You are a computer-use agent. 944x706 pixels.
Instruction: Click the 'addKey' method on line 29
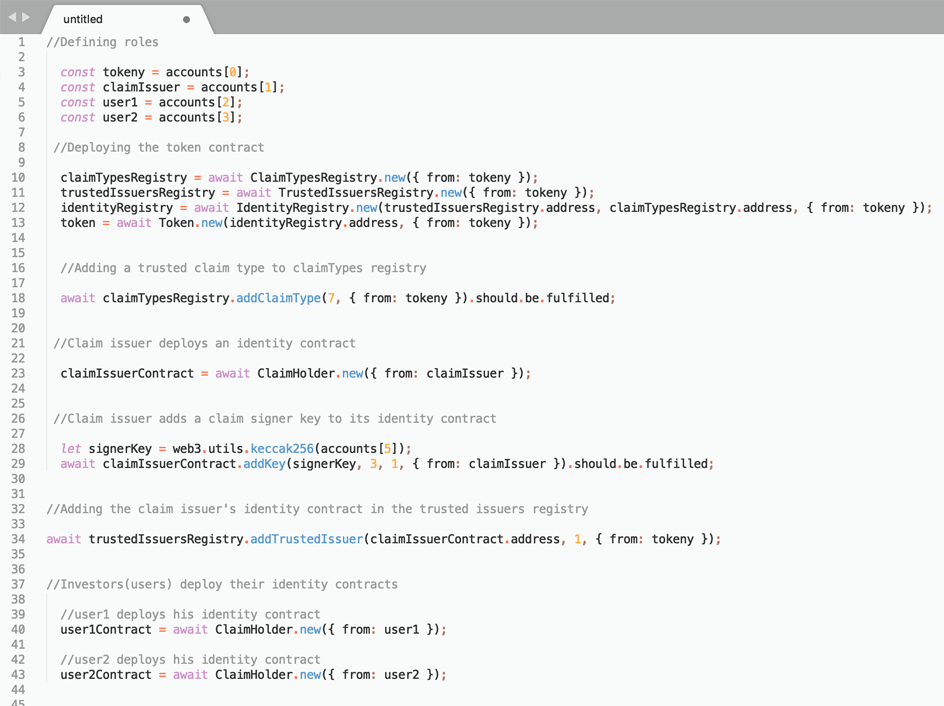pos(264,464)
